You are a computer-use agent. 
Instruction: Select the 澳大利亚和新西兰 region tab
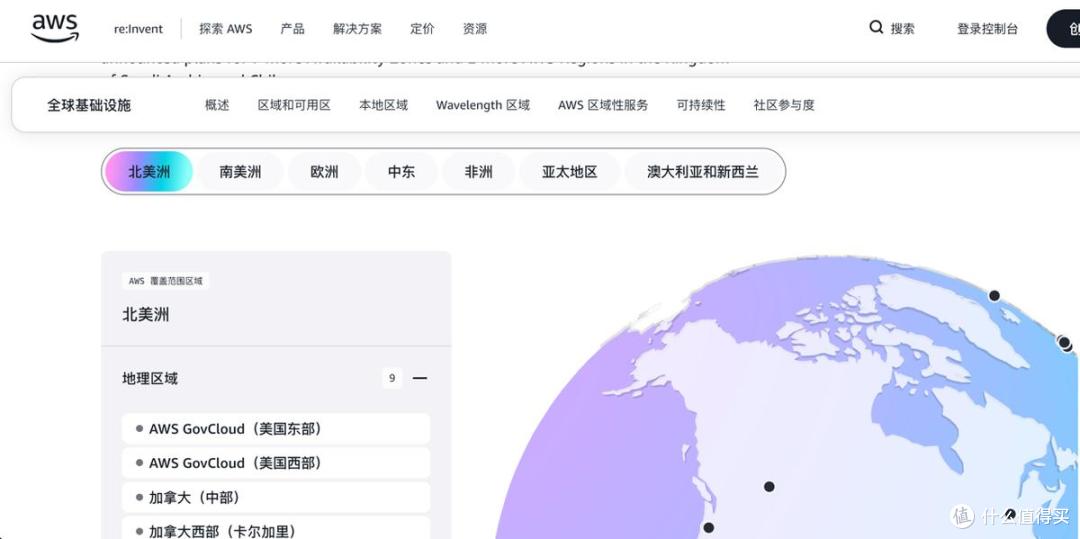click(x=703, y=171)
